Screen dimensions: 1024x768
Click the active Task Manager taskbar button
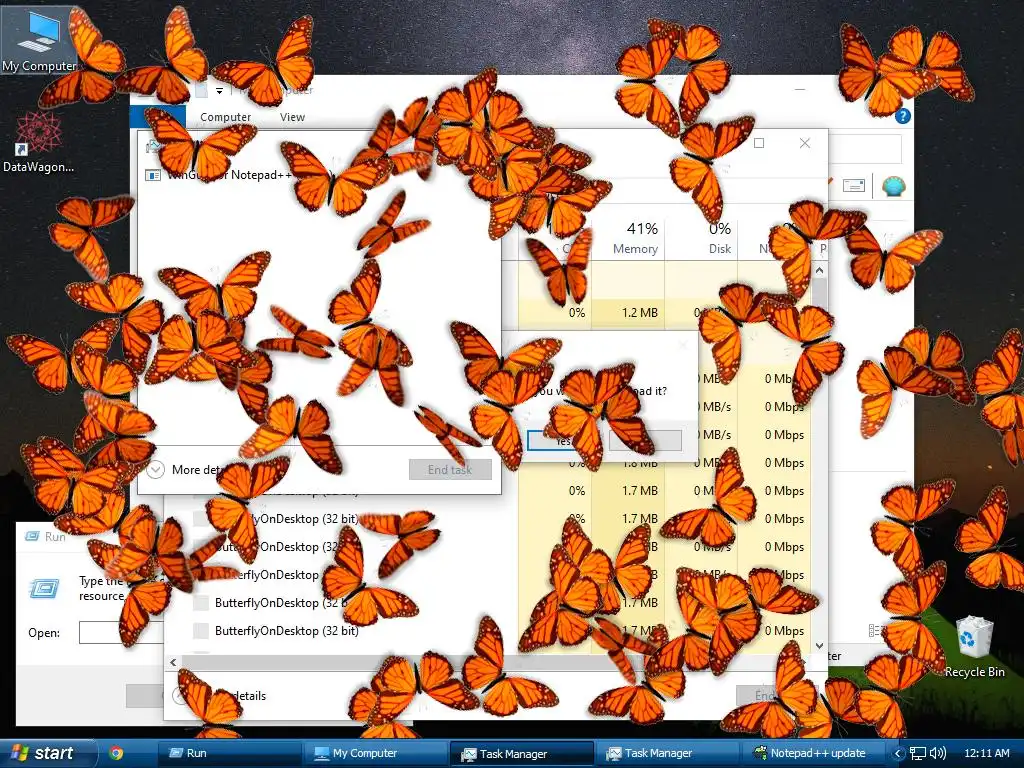pos(521,754)
